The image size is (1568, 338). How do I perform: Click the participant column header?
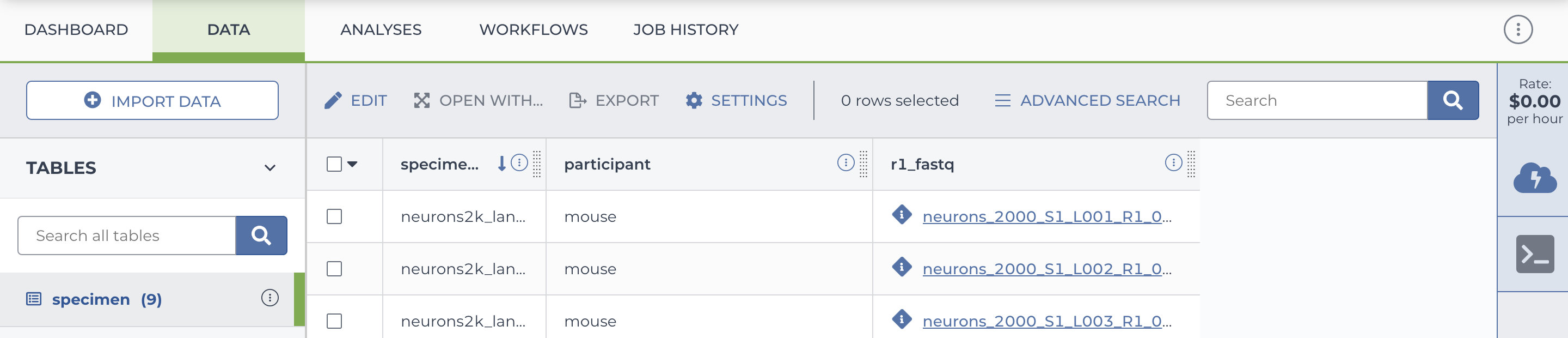tap(607, 165)
